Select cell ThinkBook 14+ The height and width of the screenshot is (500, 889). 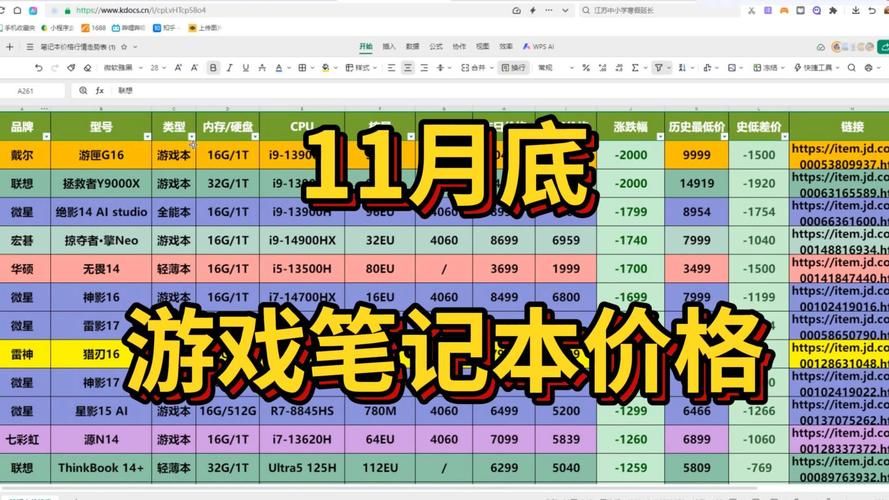[101, 468]
